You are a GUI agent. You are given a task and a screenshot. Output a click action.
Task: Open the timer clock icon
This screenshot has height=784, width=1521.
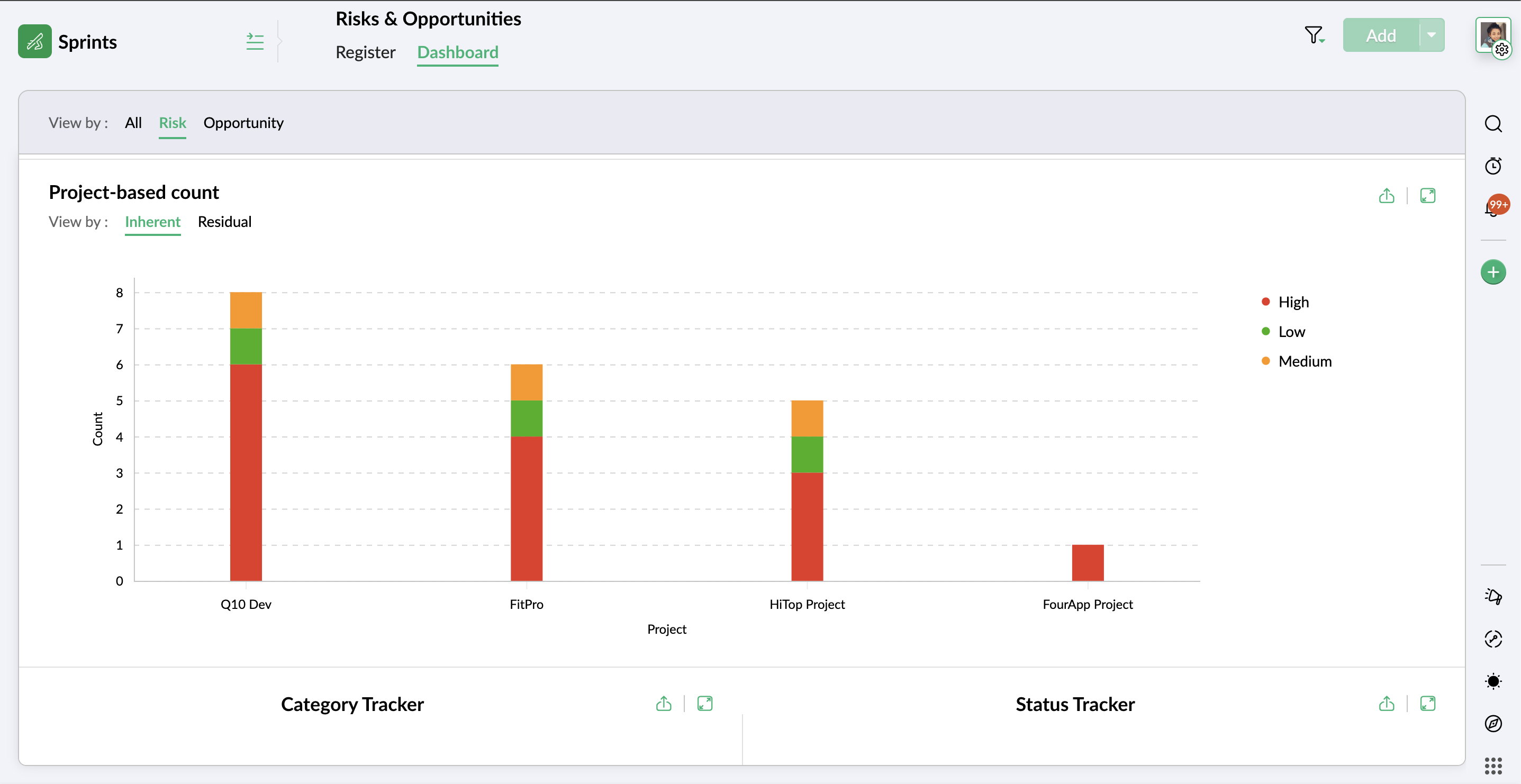coord(1493,166)
